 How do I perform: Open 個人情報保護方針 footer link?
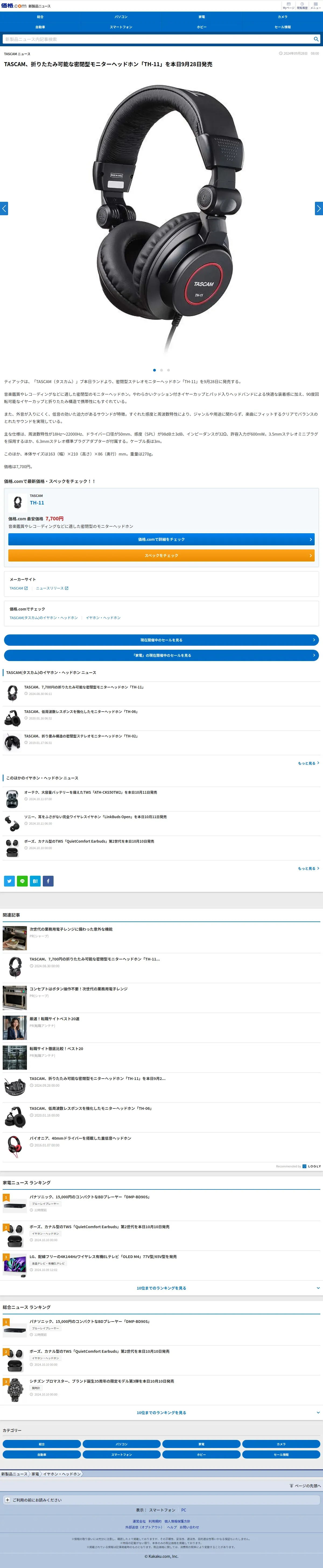pos(177,1521)
